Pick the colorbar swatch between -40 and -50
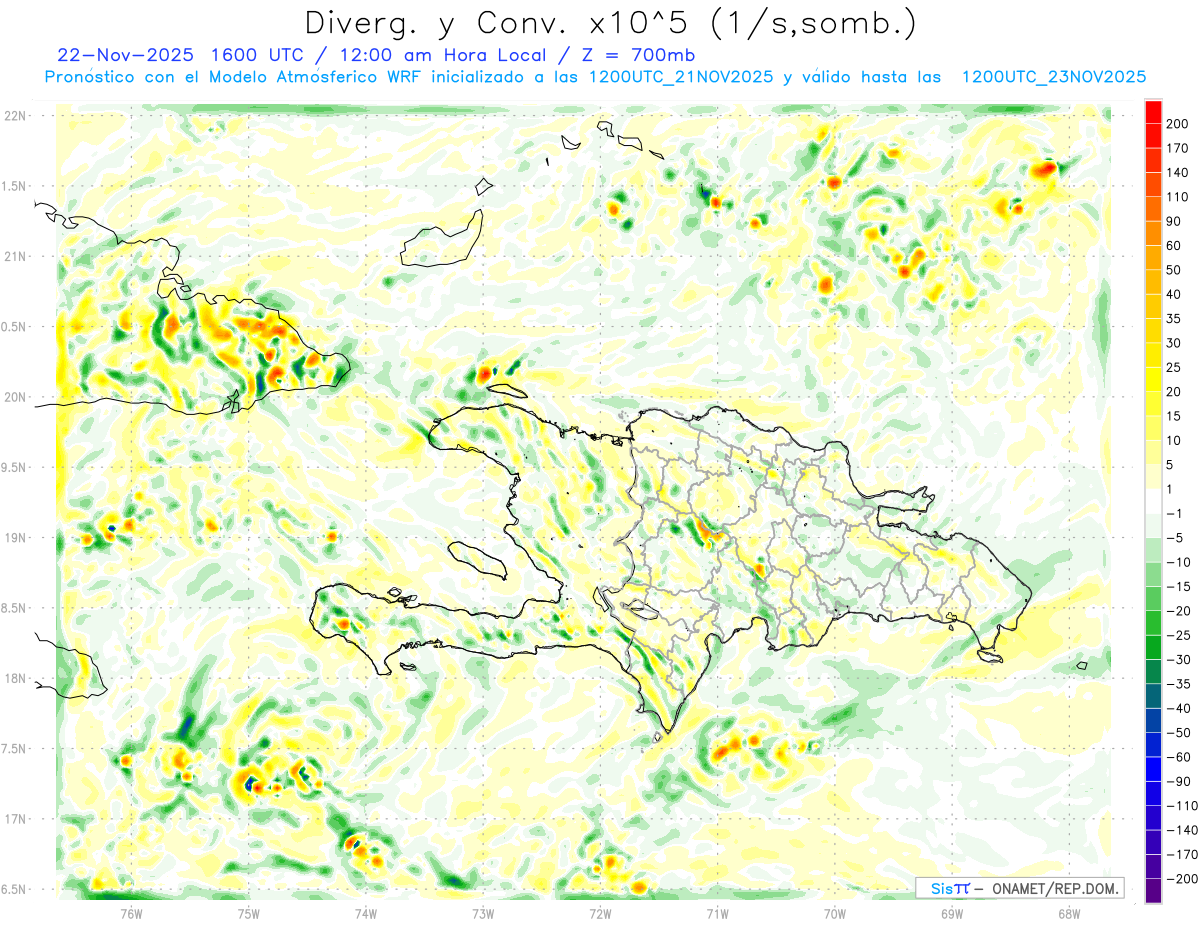 (x=1153, y=721)
